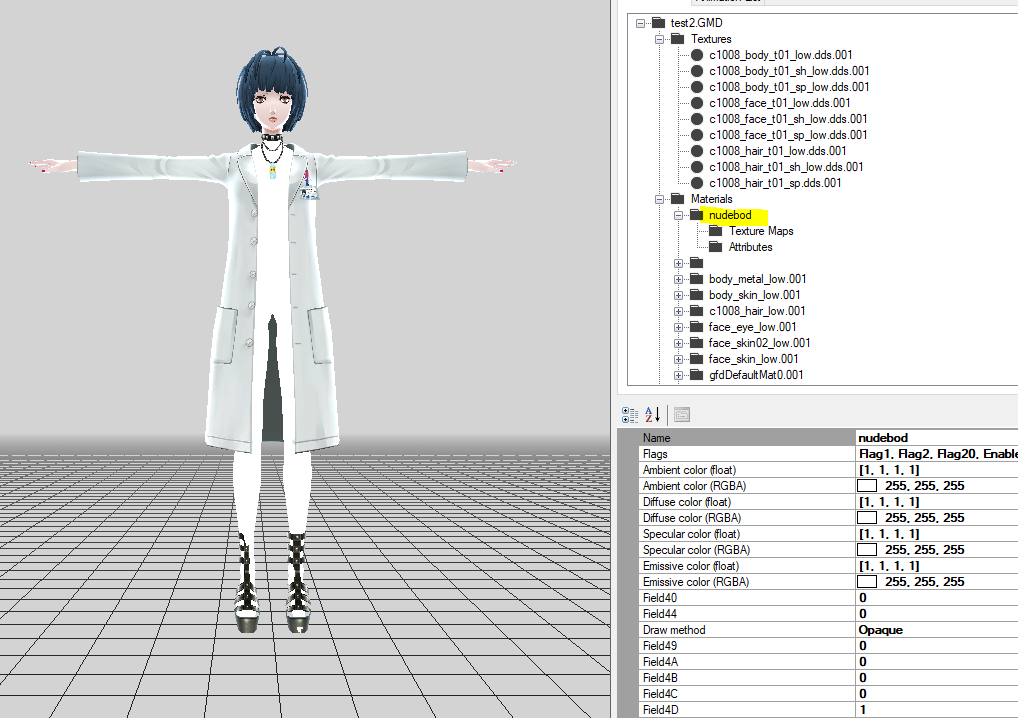Click the test2.GMD folder icon
This screenshot has width=1018, height=718.
point(658,23)
